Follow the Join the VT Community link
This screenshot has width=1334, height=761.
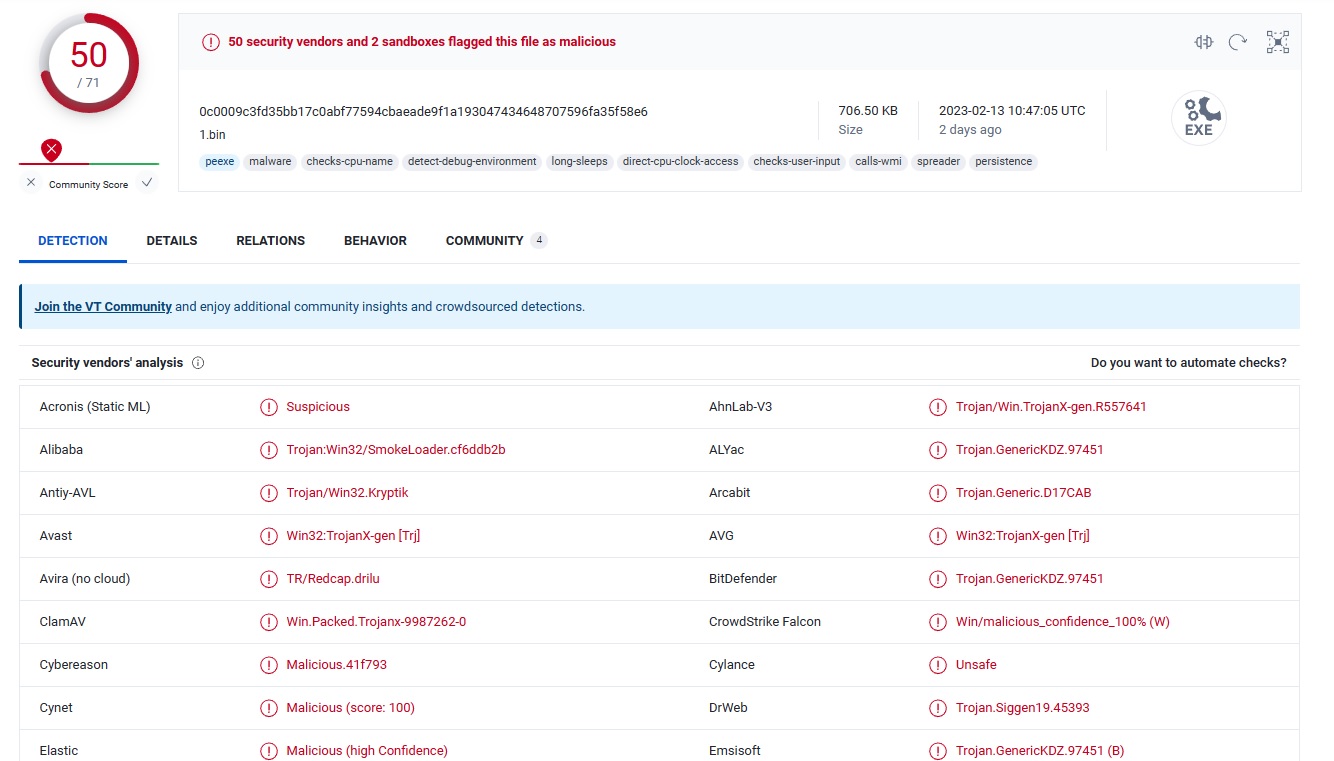click(103, 307)
